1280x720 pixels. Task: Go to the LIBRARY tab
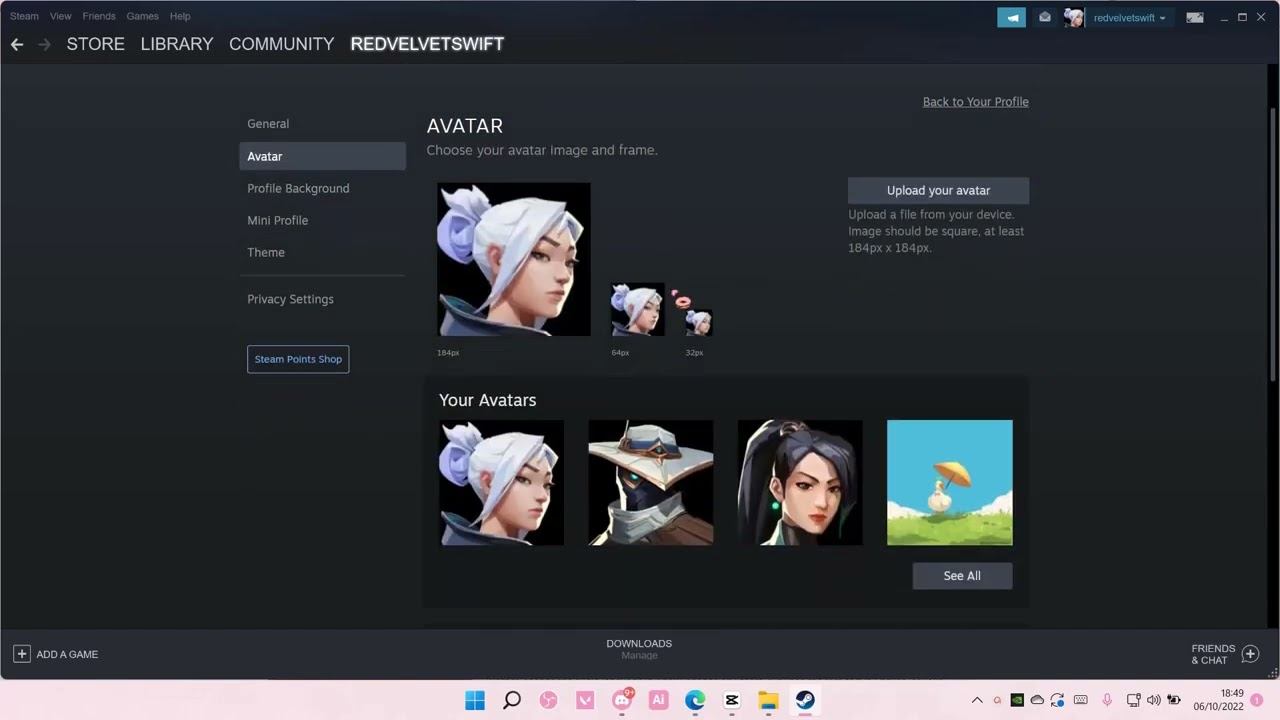point(177,44)
